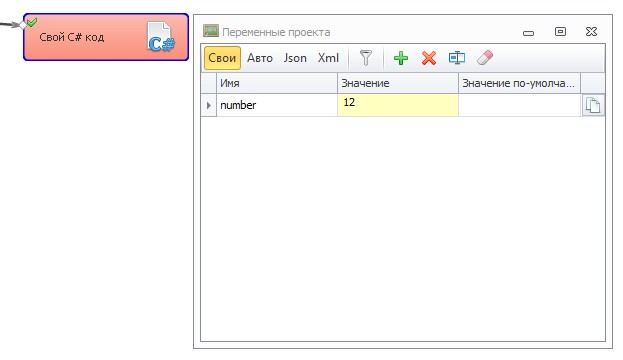Click the rename variable icon
Image resolution: width=623 pixels, height=360 pixels.
click(457, 58)
